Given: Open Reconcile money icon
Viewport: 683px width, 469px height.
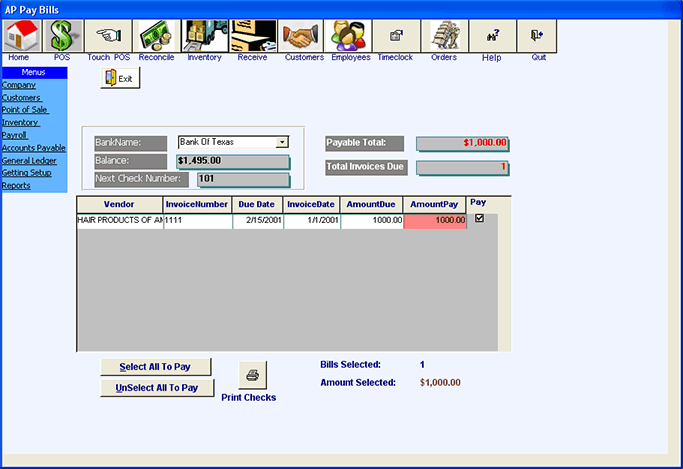Looking at the screenshot, I should 156,36.
